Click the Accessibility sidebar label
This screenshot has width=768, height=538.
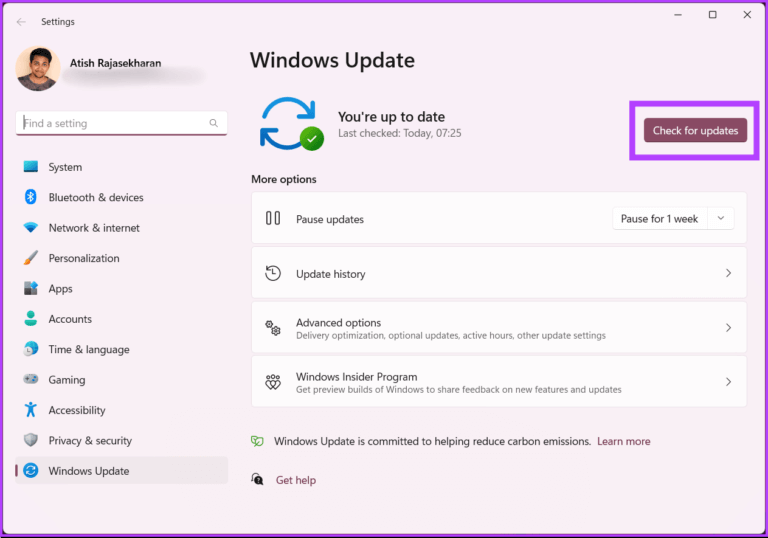pos(77,411)
